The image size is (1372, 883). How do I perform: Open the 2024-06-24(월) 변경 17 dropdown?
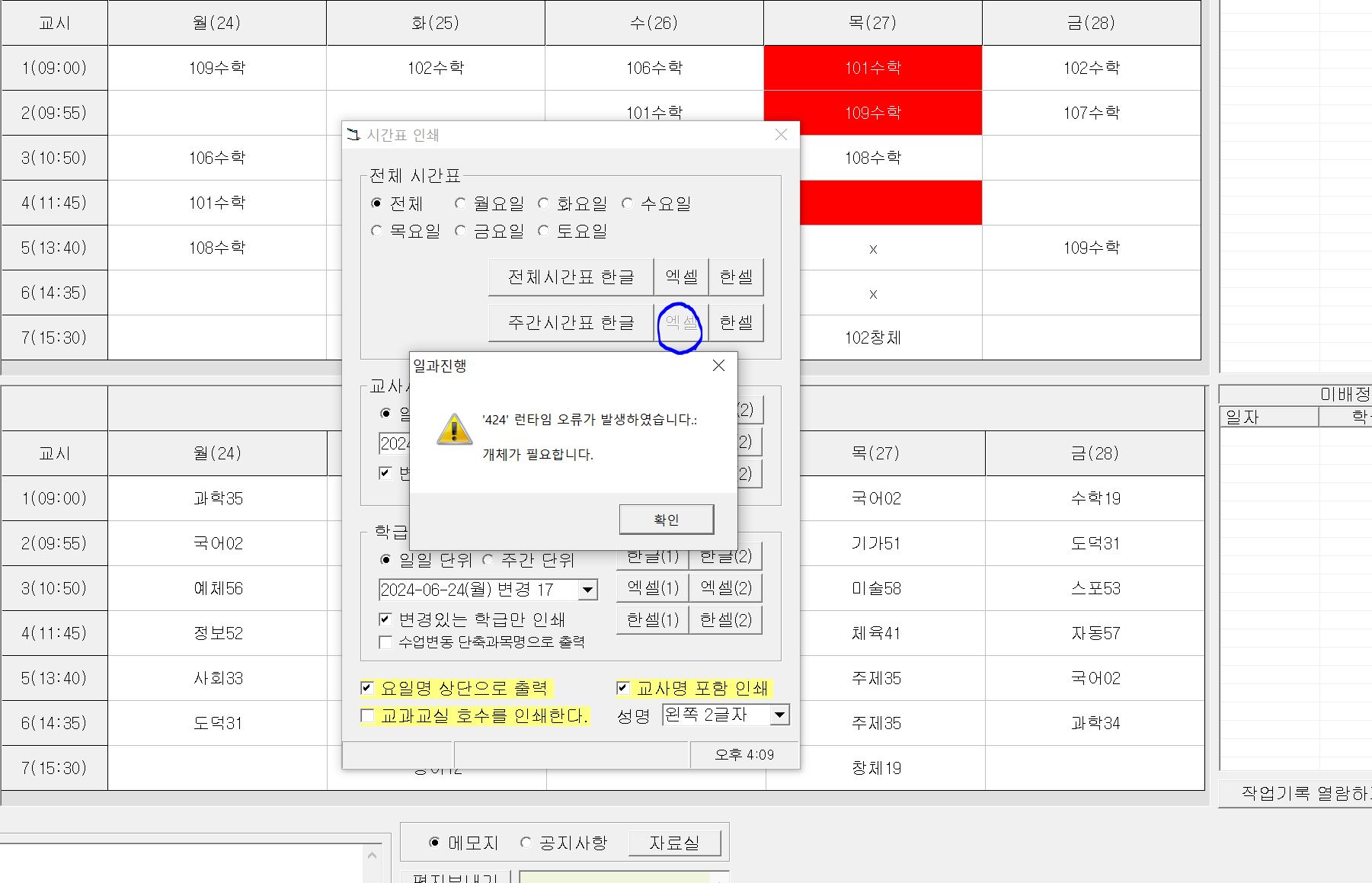coord(587,590)
